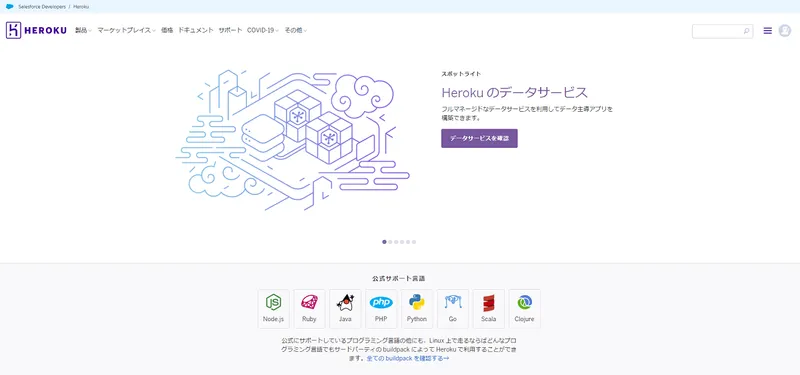The height and width of the screenshot is (375, 800).
Task: Click the Salesforce Developers breadcrumb link
Action: tap(42, 7)
